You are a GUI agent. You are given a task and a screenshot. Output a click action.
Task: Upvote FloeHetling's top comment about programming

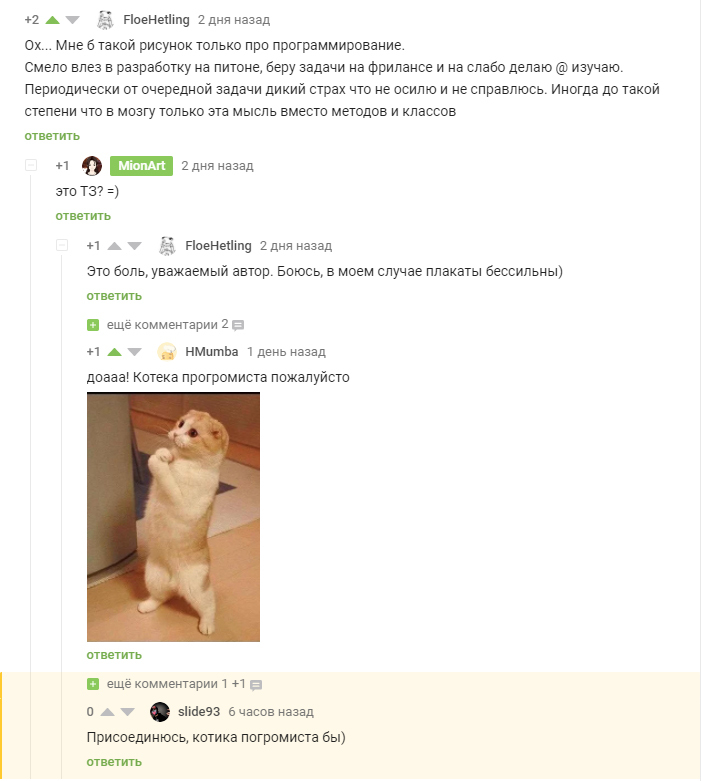[52, 20]
